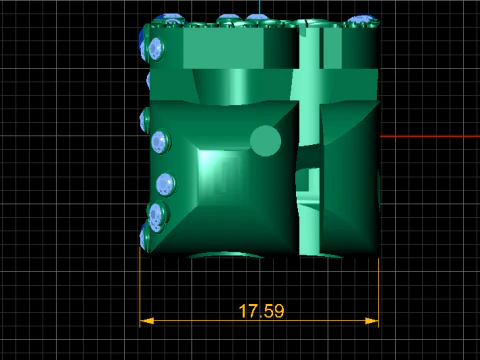The height and width of the screenshot is (360, 480).
Task: Click the red X-axis line
Action: click(x=430, y=136)
